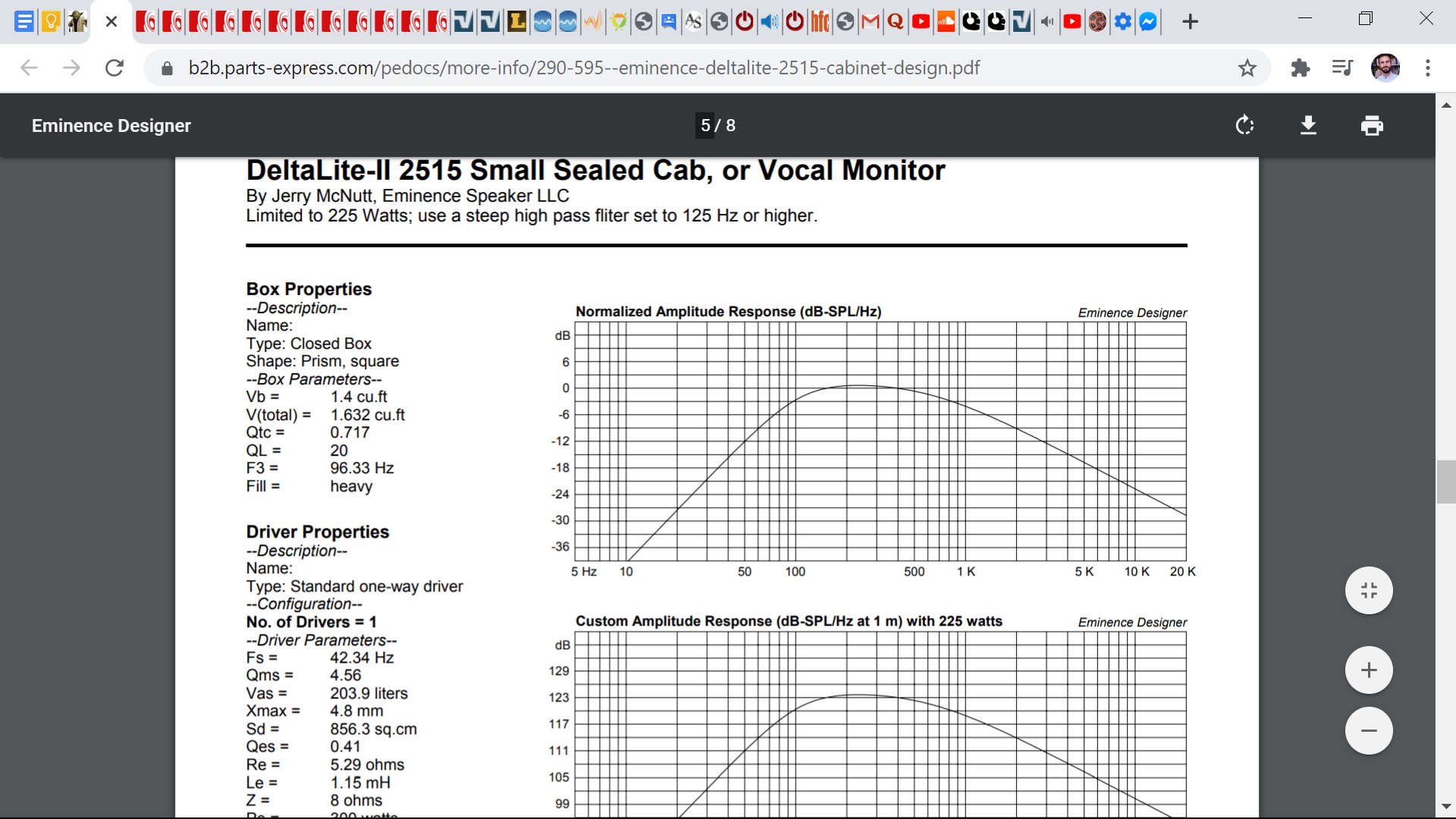Viewport: 1456px width, 819px height.
Task: Switch to the Google Keep lightbulb tab
Action: [51, 21]
